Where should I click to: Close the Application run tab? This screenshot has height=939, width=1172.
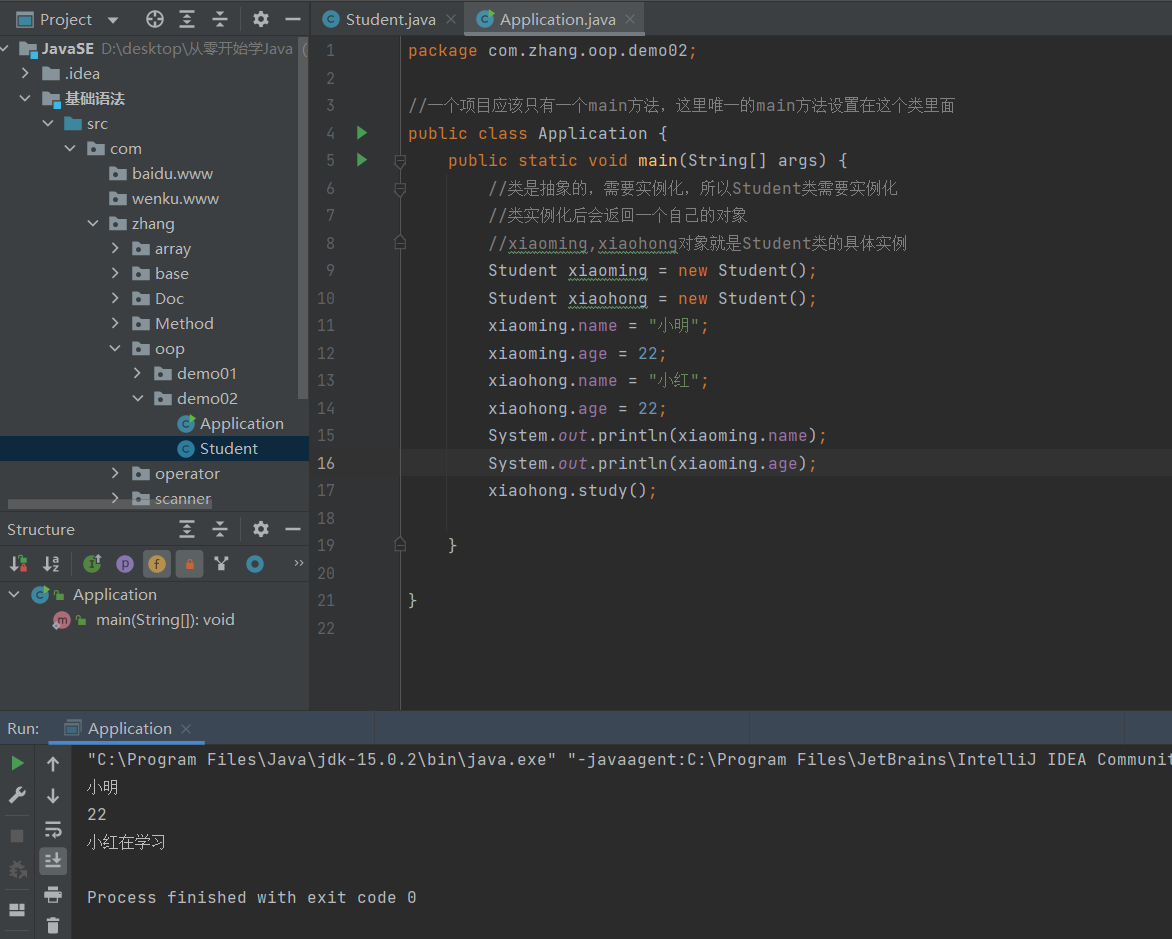[x=186, y=729]
